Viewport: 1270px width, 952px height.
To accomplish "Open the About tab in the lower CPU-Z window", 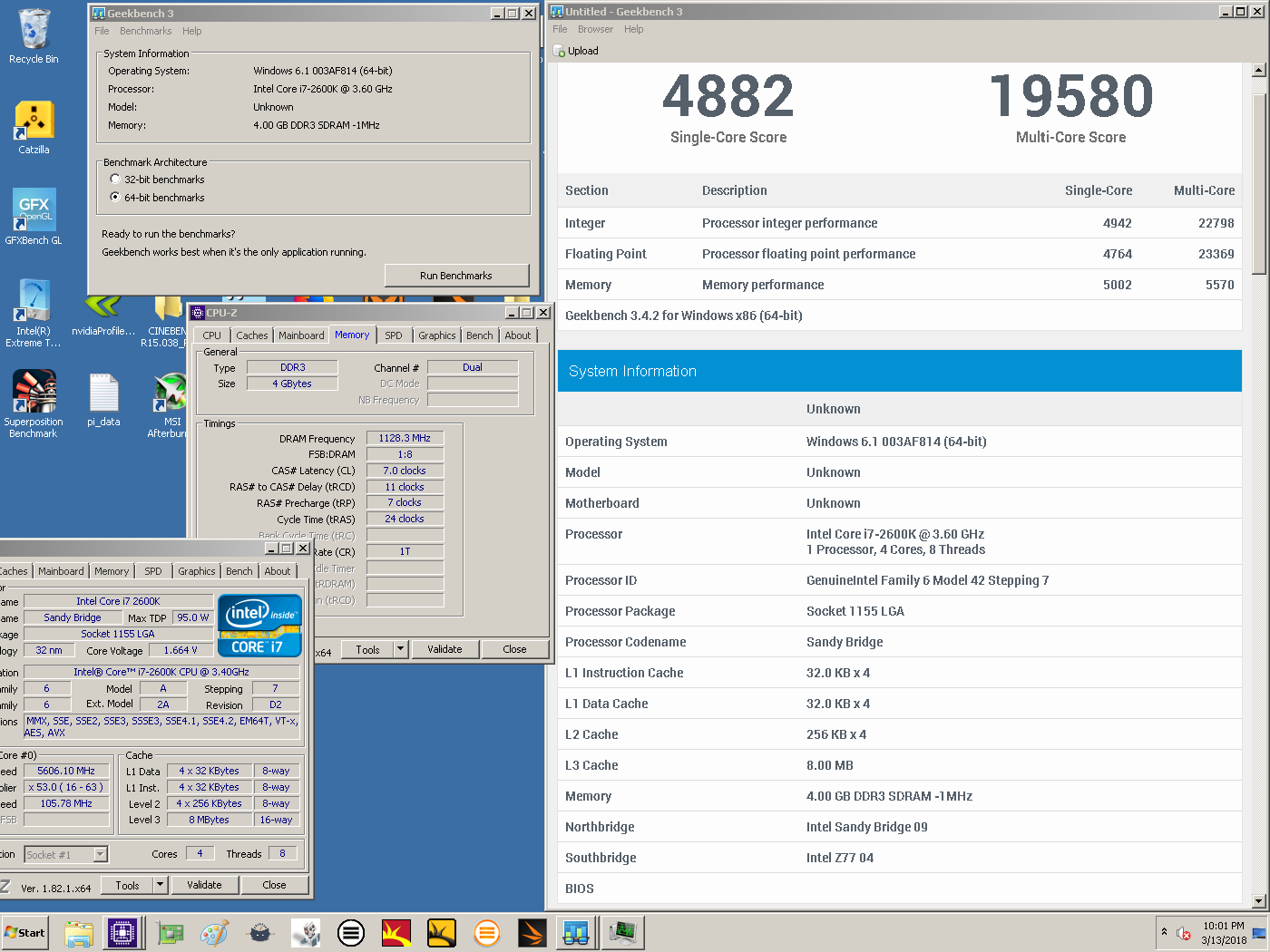I will coord(278,571).
